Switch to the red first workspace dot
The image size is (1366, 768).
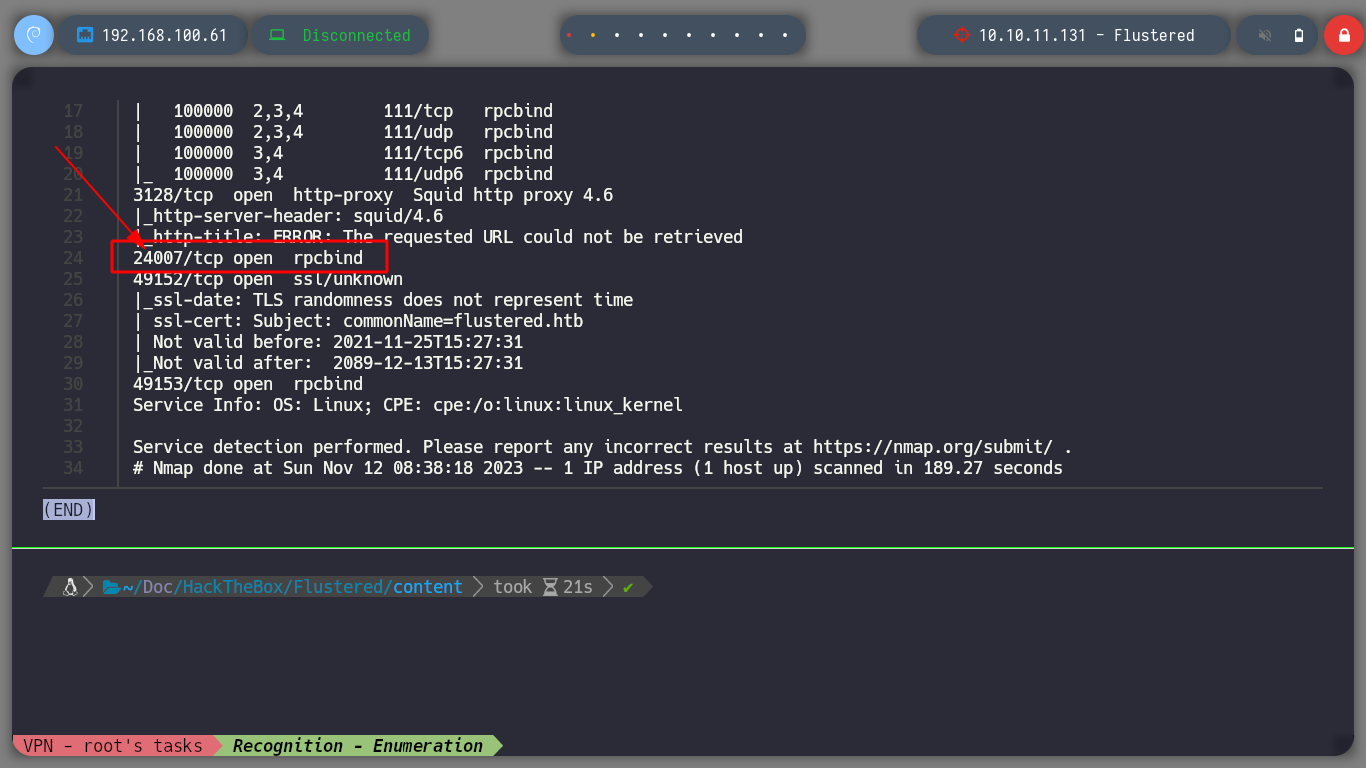pyautogui.click(x=569, y=35)
